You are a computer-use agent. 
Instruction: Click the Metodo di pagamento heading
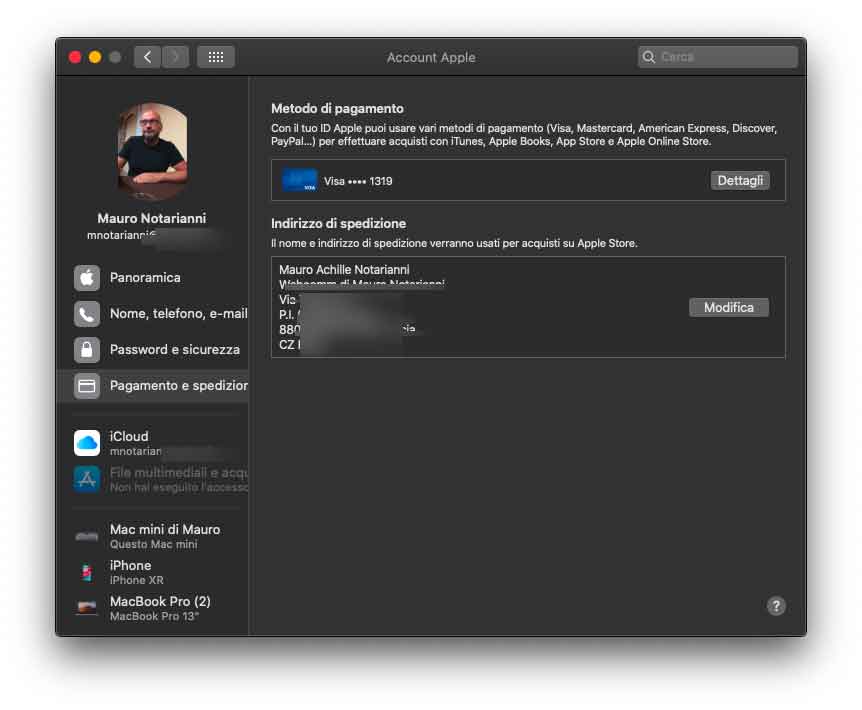coord(337,109)
